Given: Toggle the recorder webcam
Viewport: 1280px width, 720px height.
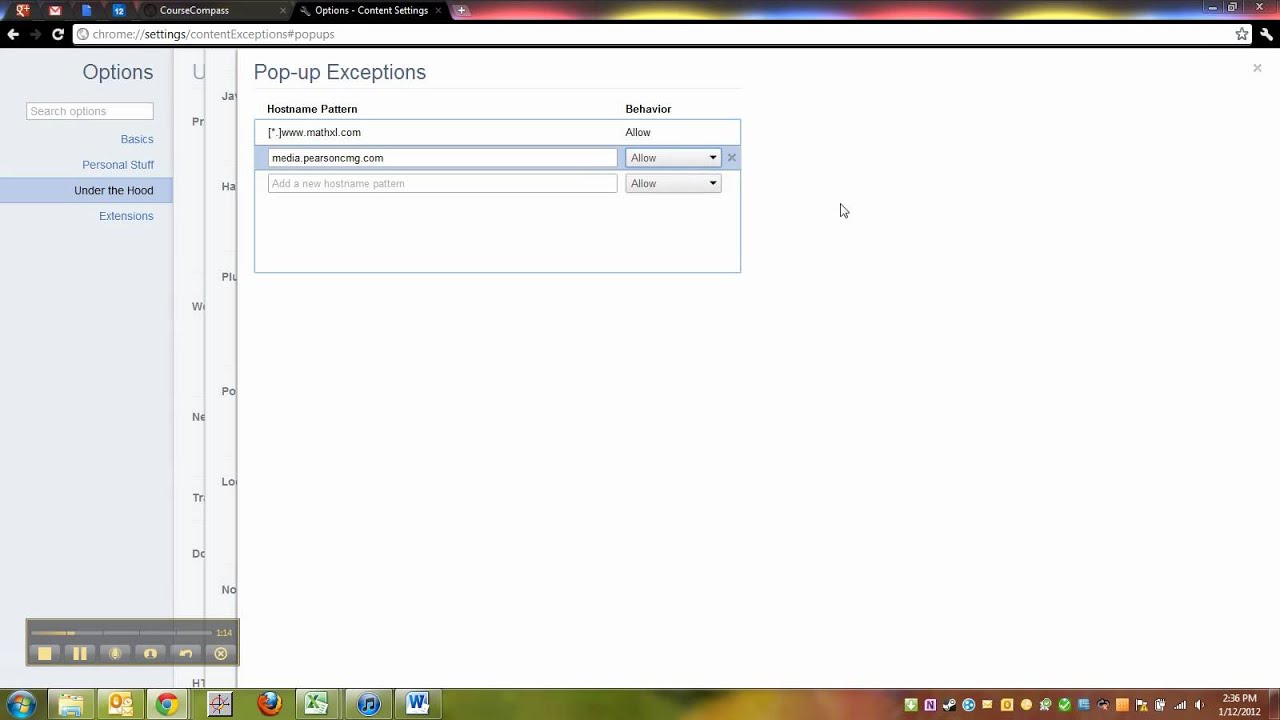Looking at the screenshot, I should [150, 653].
